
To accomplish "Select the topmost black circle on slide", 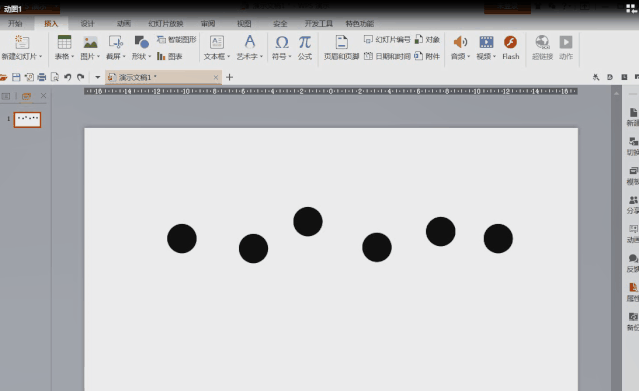I will (x=308, y=221).
